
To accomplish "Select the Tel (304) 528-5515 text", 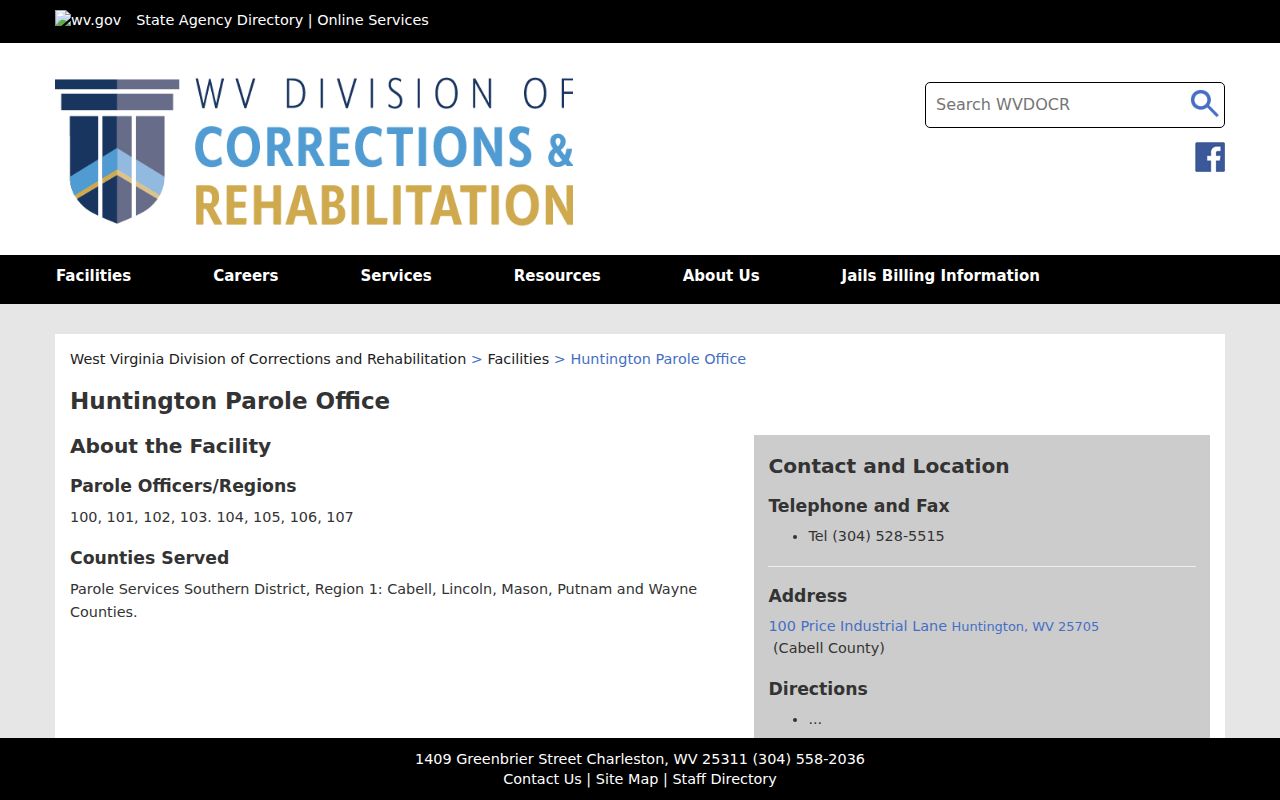I will (876, 536).
